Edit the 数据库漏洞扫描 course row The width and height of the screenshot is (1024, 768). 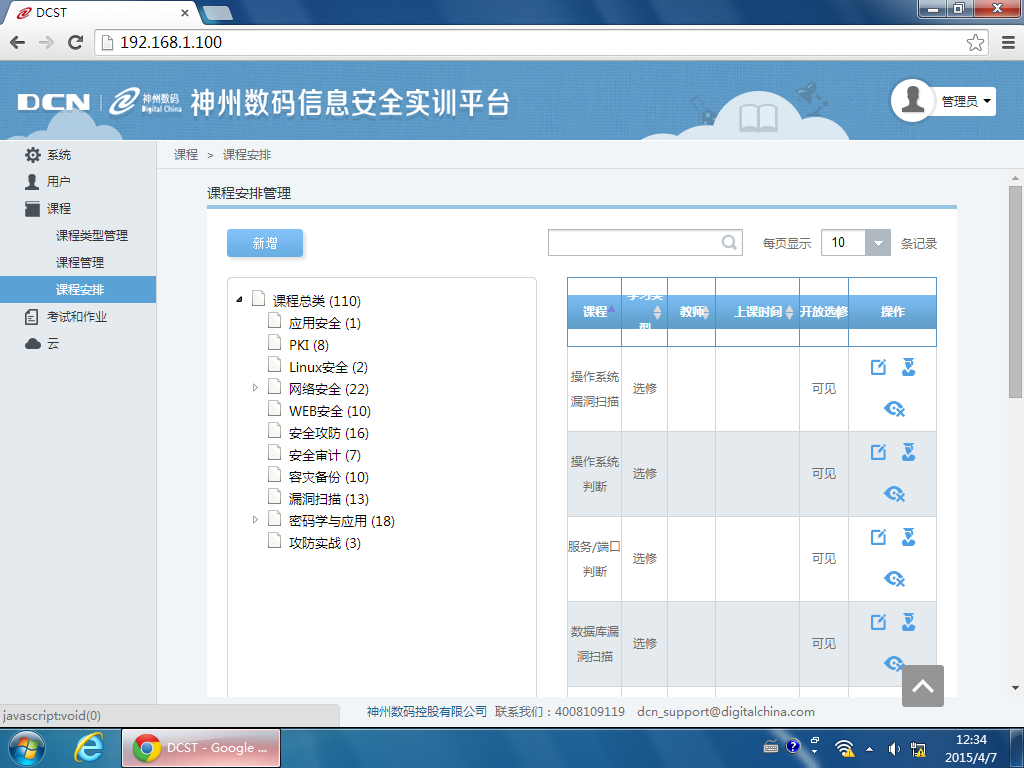(878, 622)
